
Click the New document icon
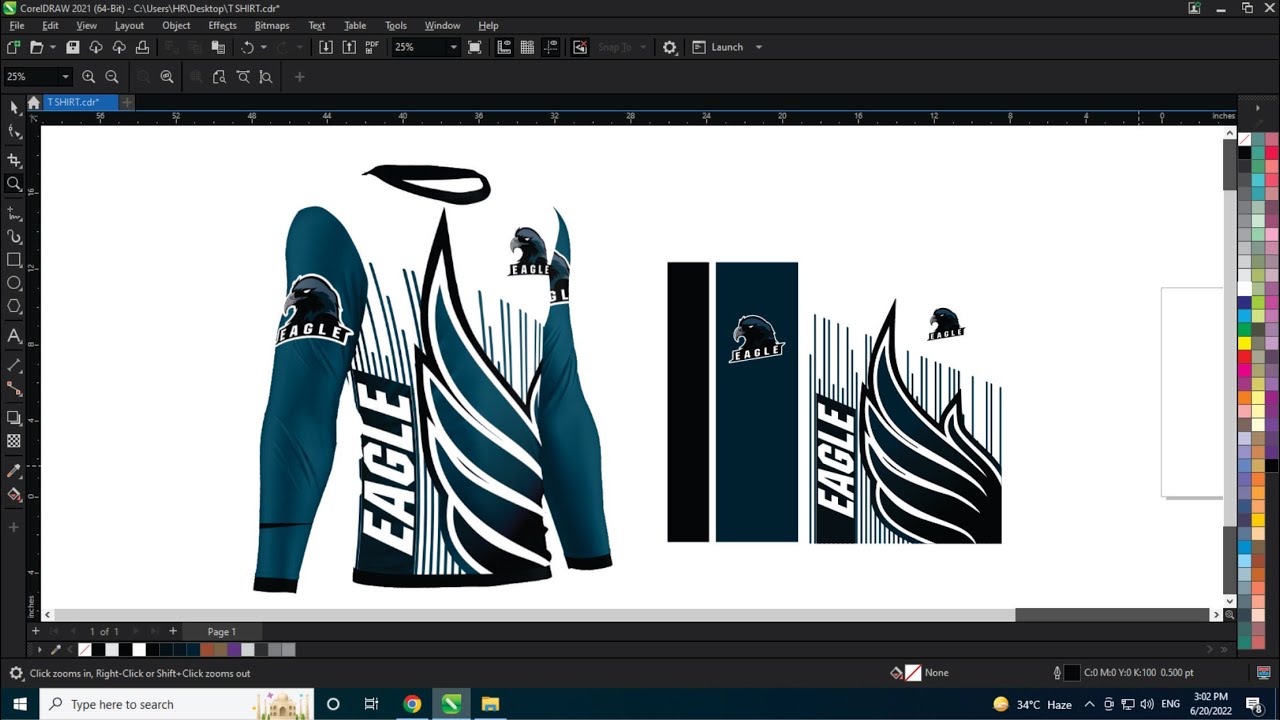tap(13, 47)
